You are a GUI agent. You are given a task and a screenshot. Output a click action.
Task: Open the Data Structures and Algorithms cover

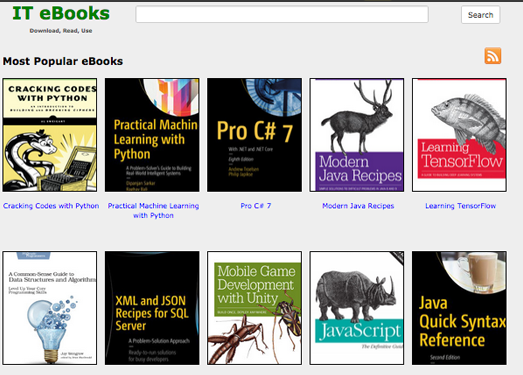[50, 308]
